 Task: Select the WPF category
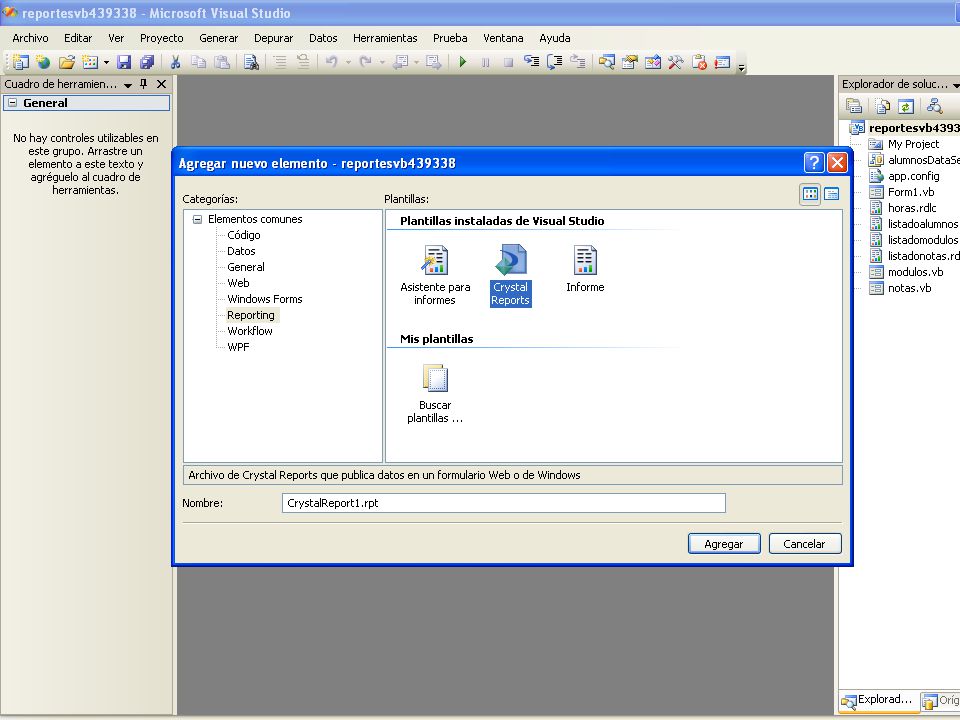238,347
